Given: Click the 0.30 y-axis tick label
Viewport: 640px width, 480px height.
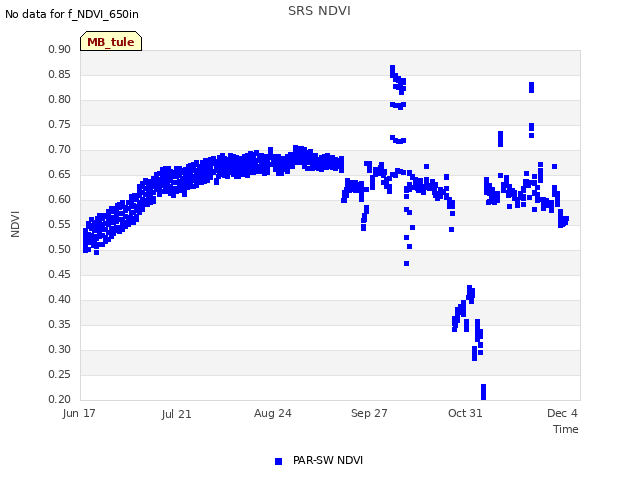Looking at the screenshot, I should [x=60, y=349].
